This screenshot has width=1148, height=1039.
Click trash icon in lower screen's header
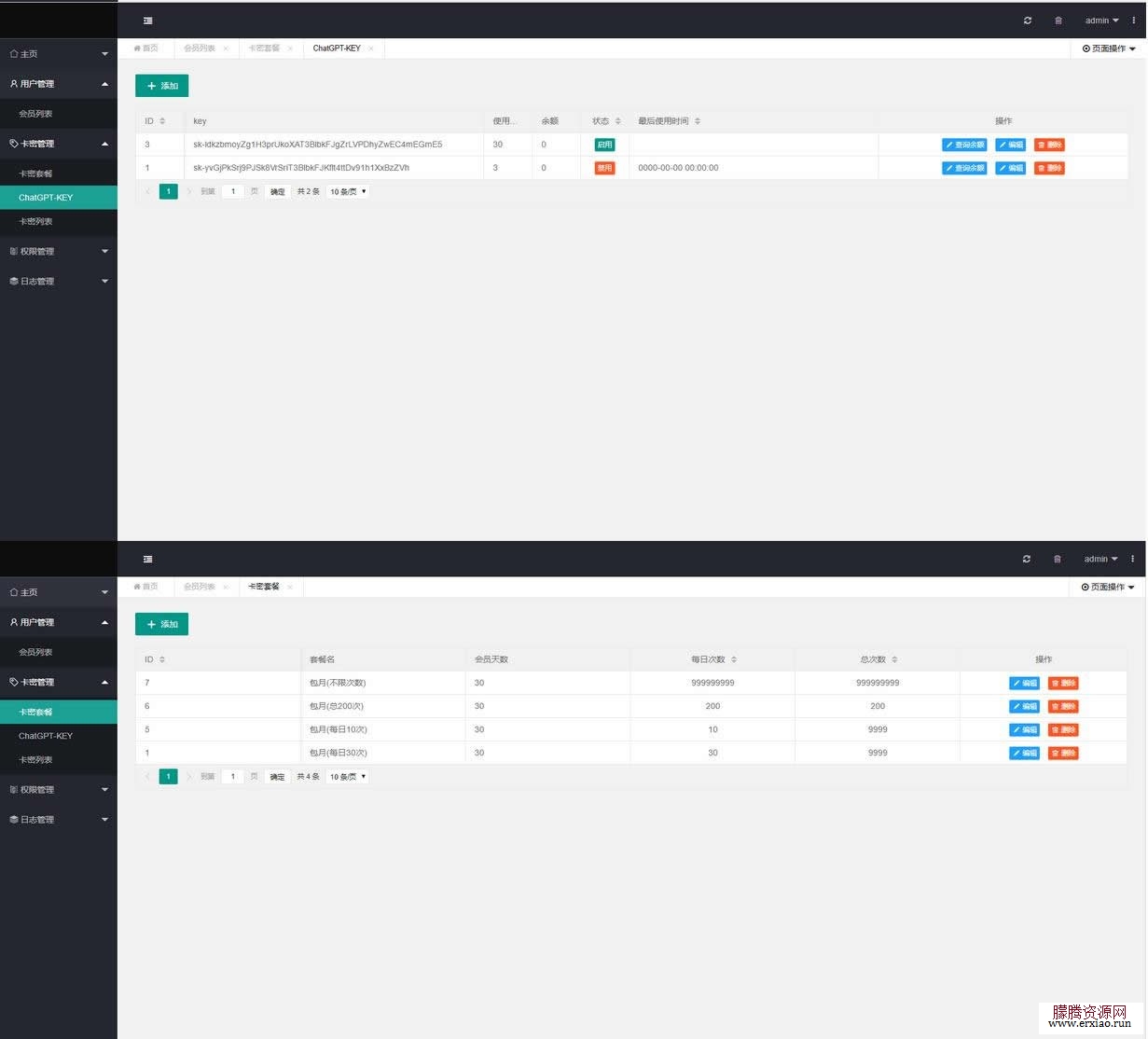click(x=1058, y=559)
